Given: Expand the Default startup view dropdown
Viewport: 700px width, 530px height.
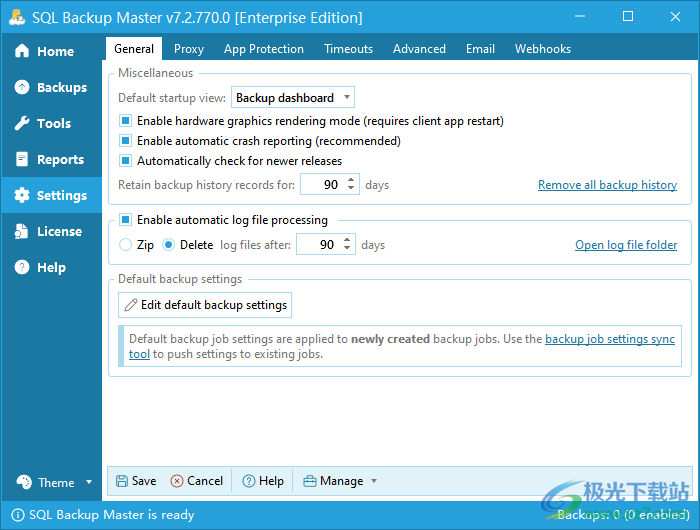Looking at the screenshot, I should (293, 98).
